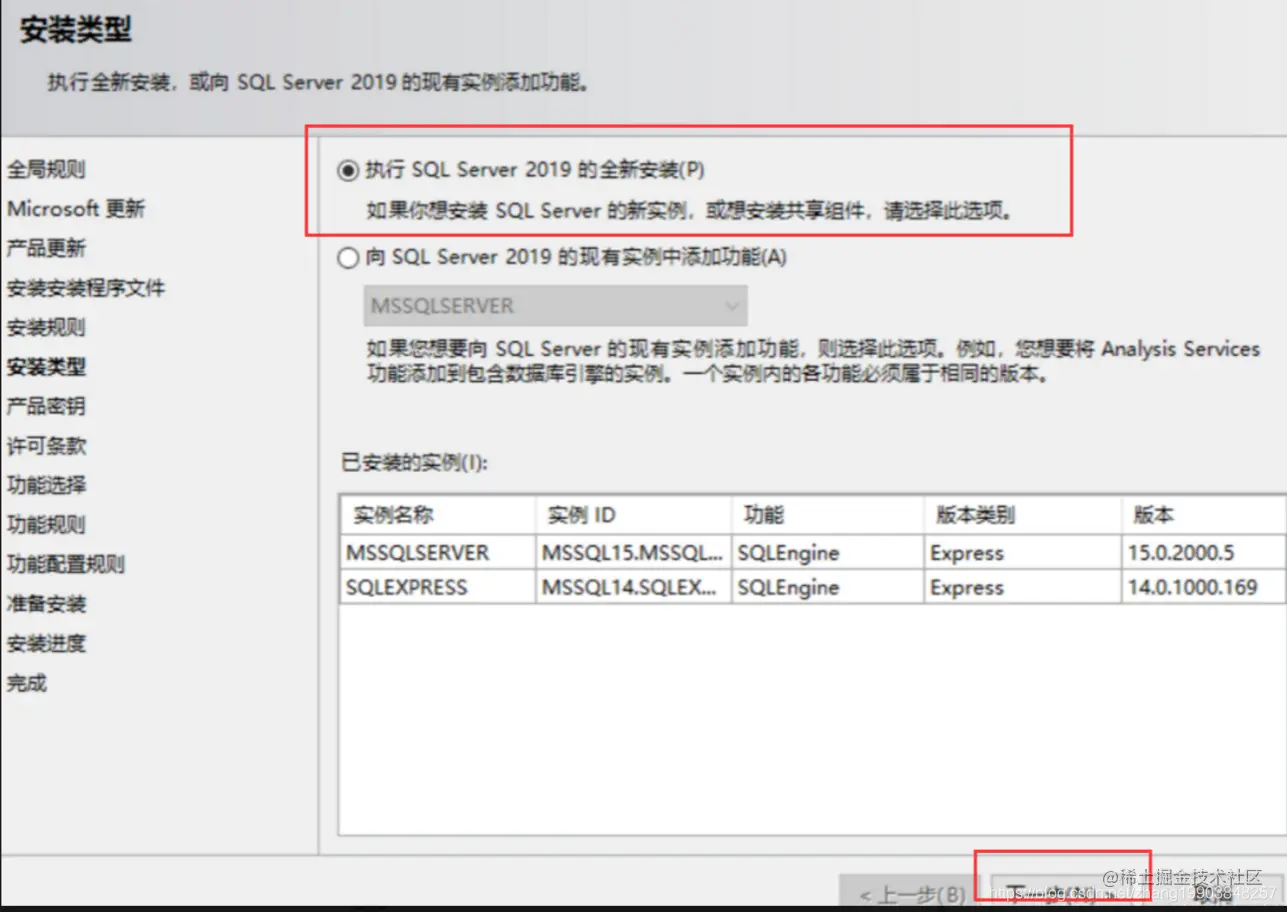
Task: Click the Microsoft 更新 step in the sidebar
Action: coord(76,209)
